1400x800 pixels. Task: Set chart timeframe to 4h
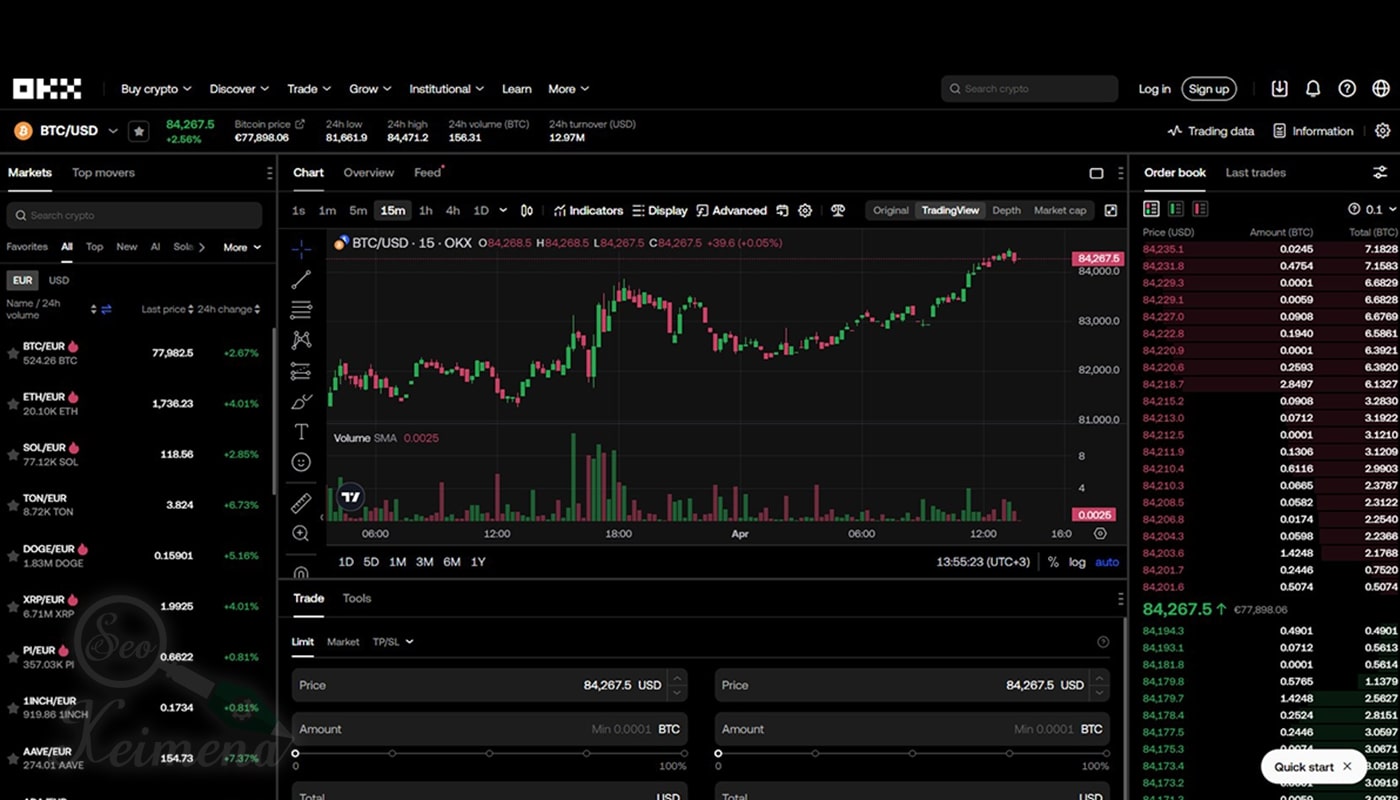coord(453,211)
